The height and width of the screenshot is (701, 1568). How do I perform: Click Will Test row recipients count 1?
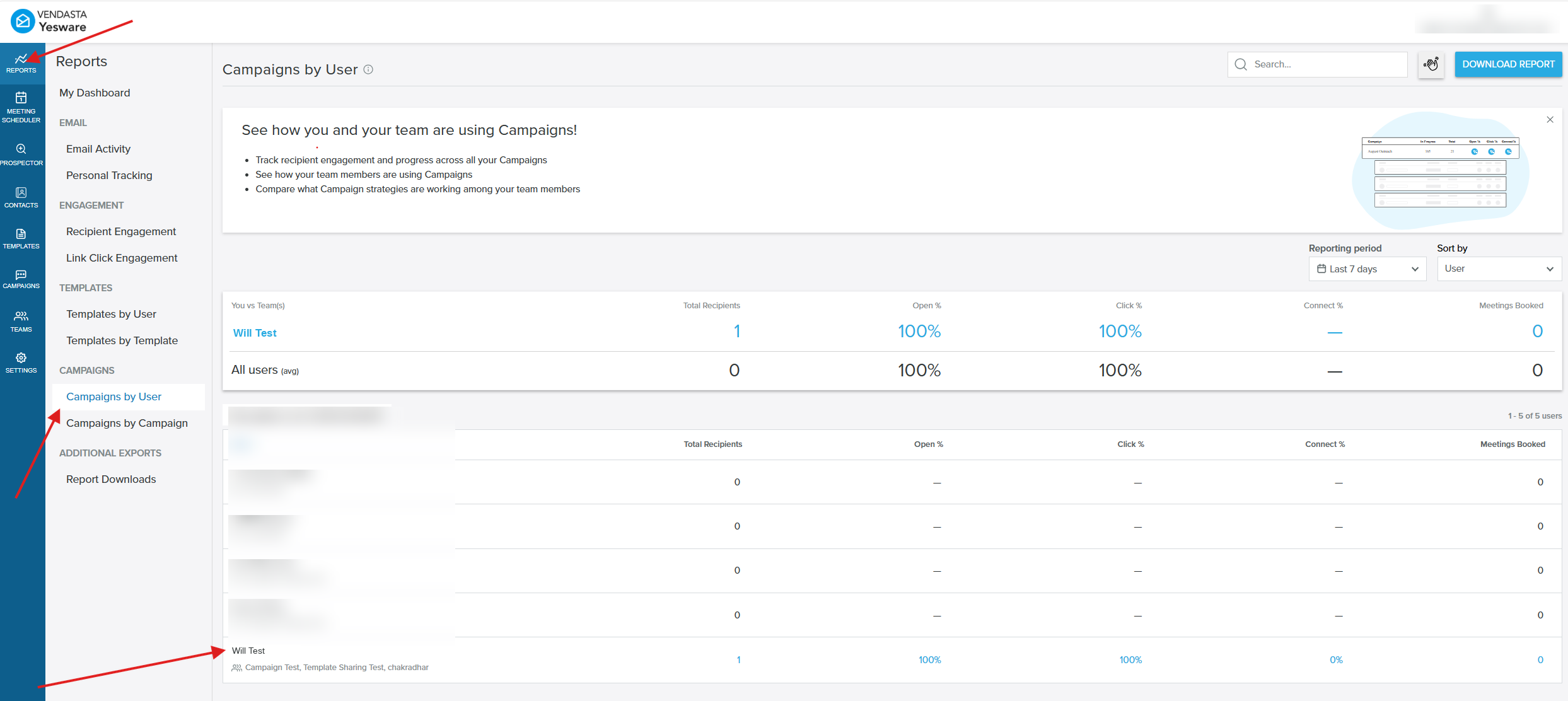click(x=738, y=660)
